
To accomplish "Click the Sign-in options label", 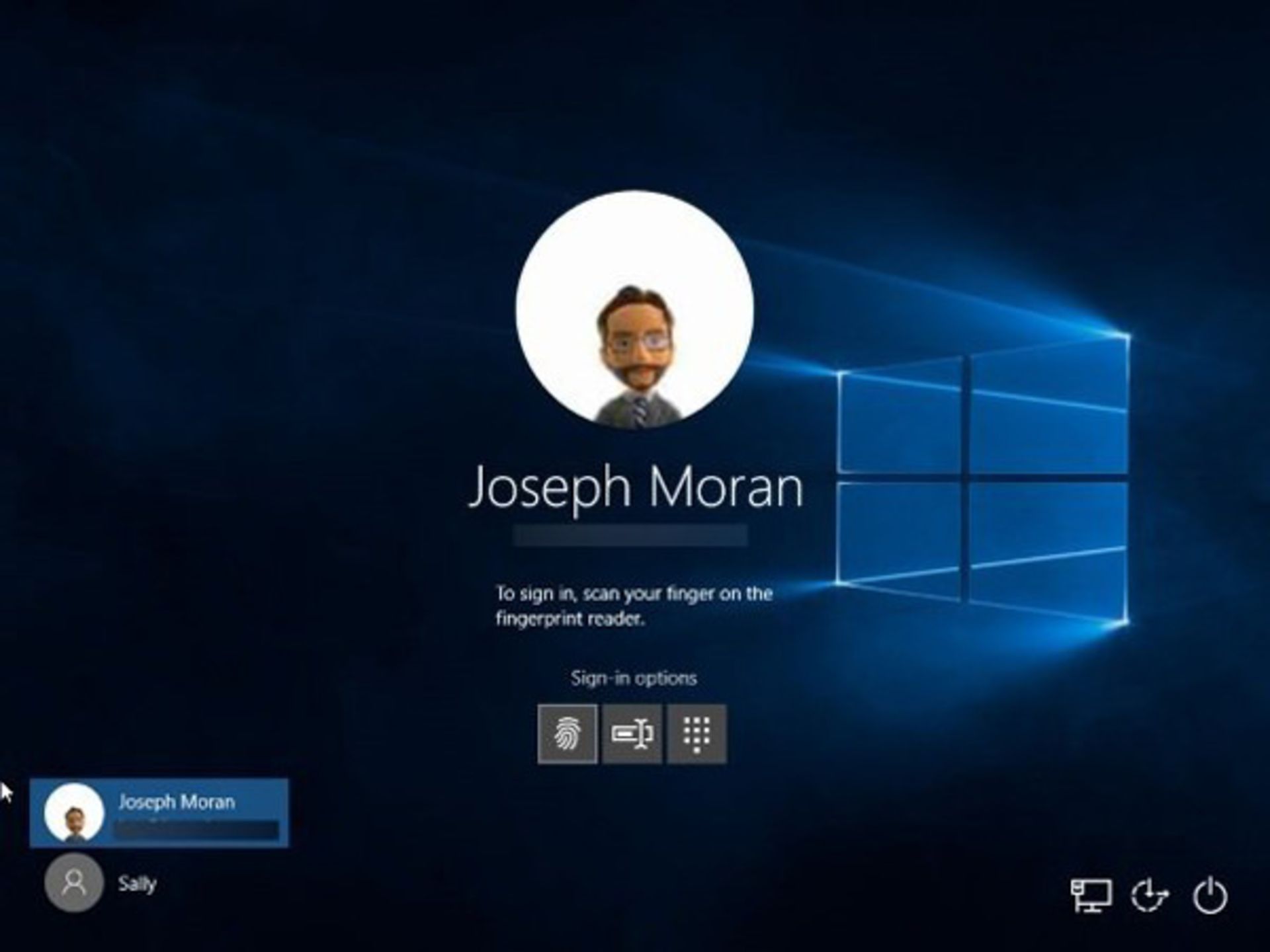I will [x=634, y=678].
